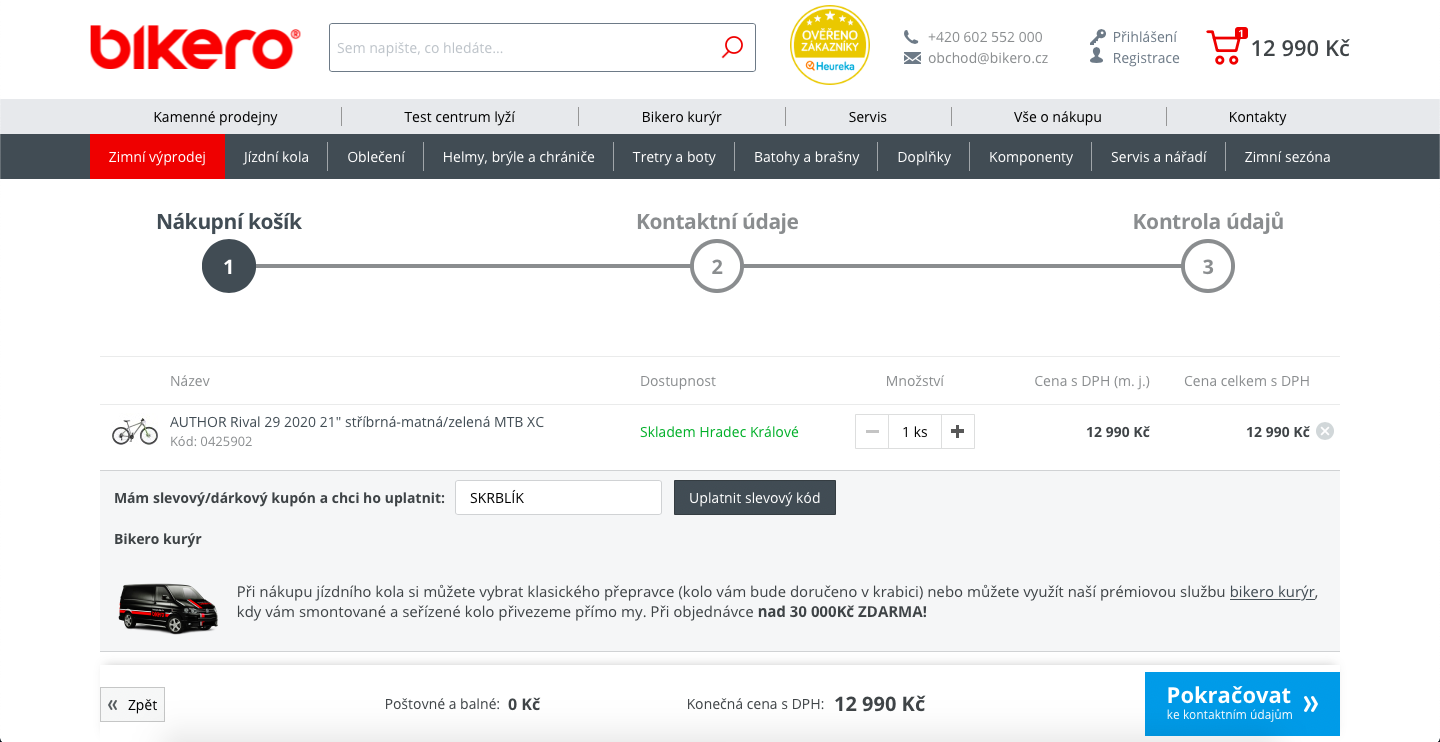Open the shopping cart icon
This screenshot has width=1440, height=742.
point(1226,47)
